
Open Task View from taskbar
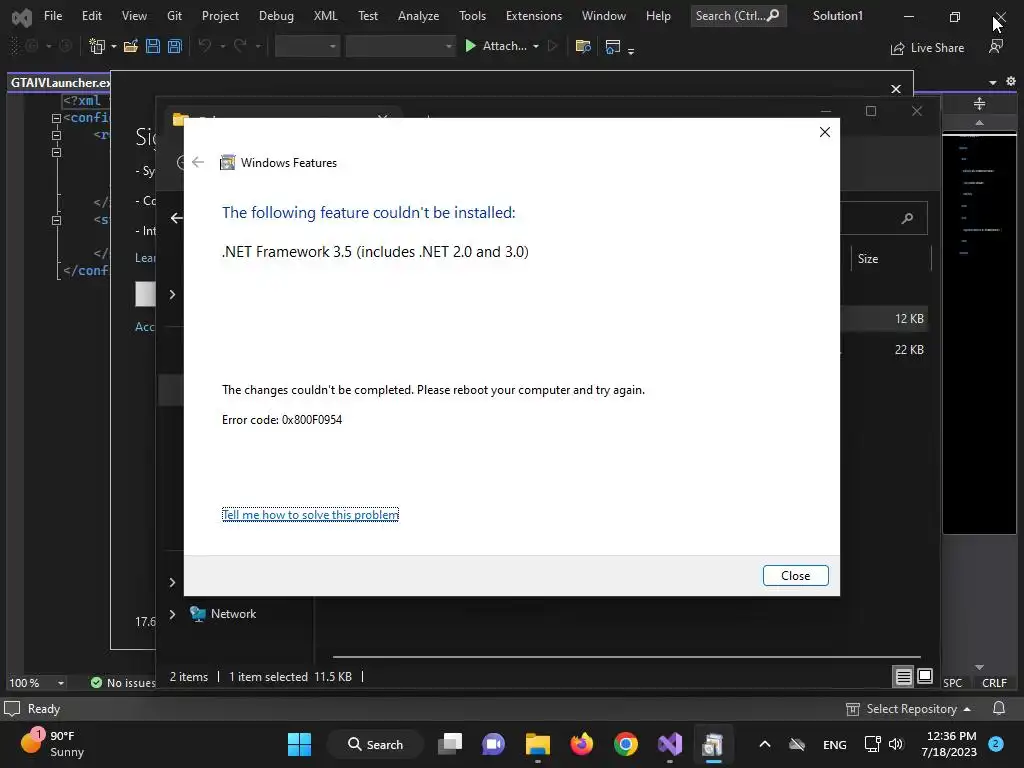tap(449, 744)
